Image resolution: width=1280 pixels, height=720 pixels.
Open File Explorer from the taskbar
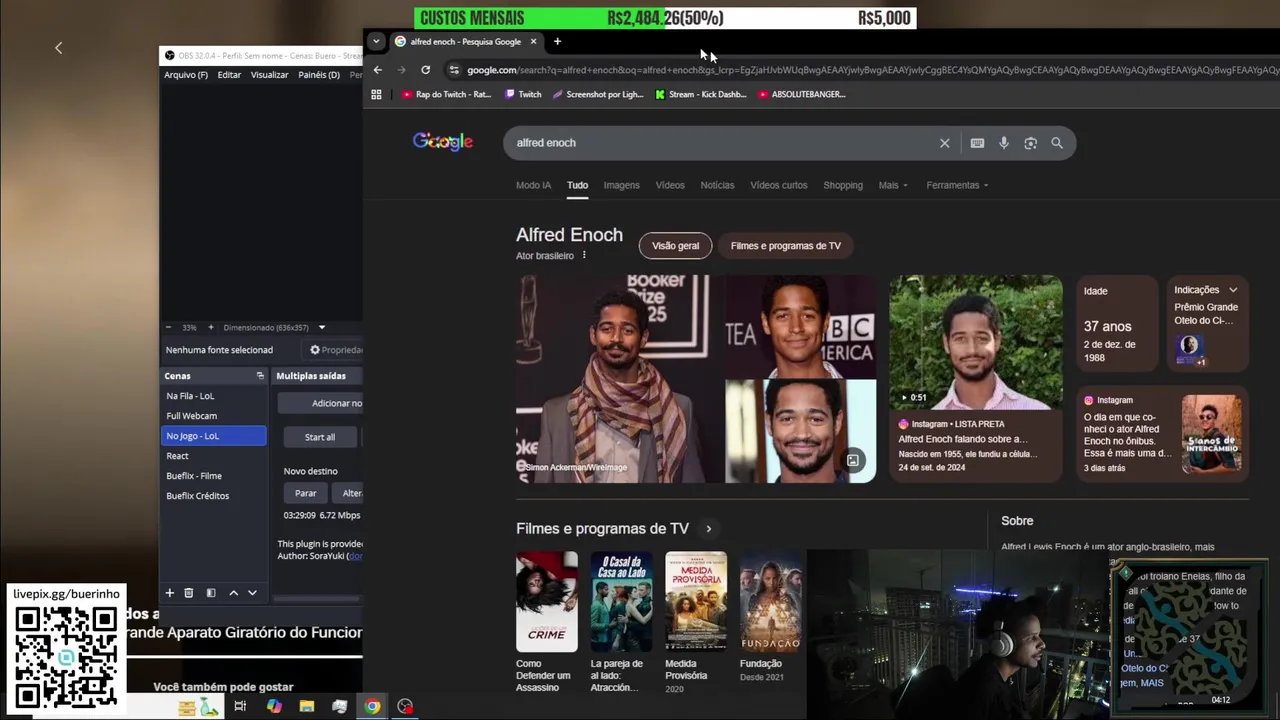click(307, 706)
